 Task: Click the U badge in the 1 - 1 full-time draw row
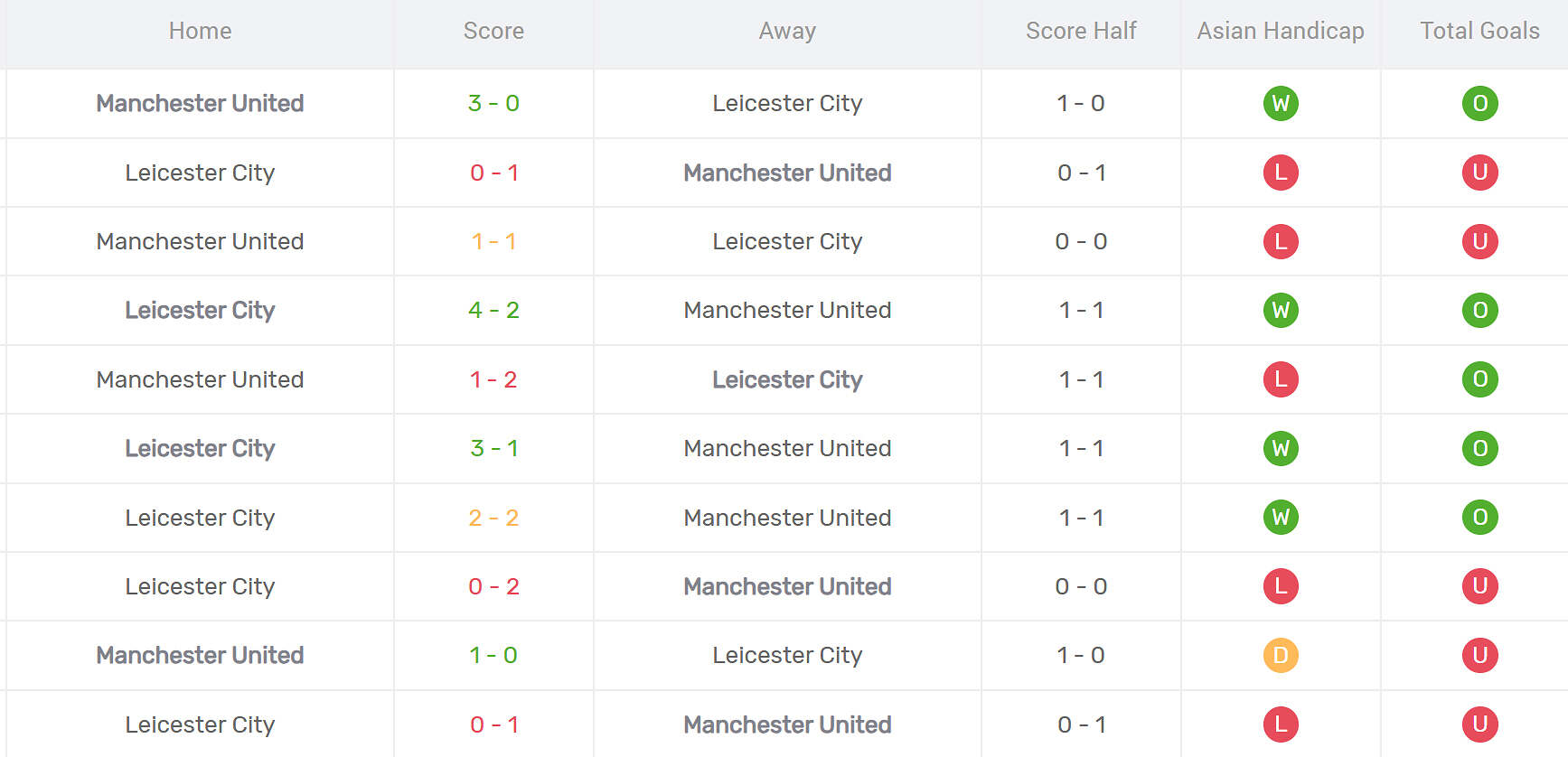coord(1479,241)
